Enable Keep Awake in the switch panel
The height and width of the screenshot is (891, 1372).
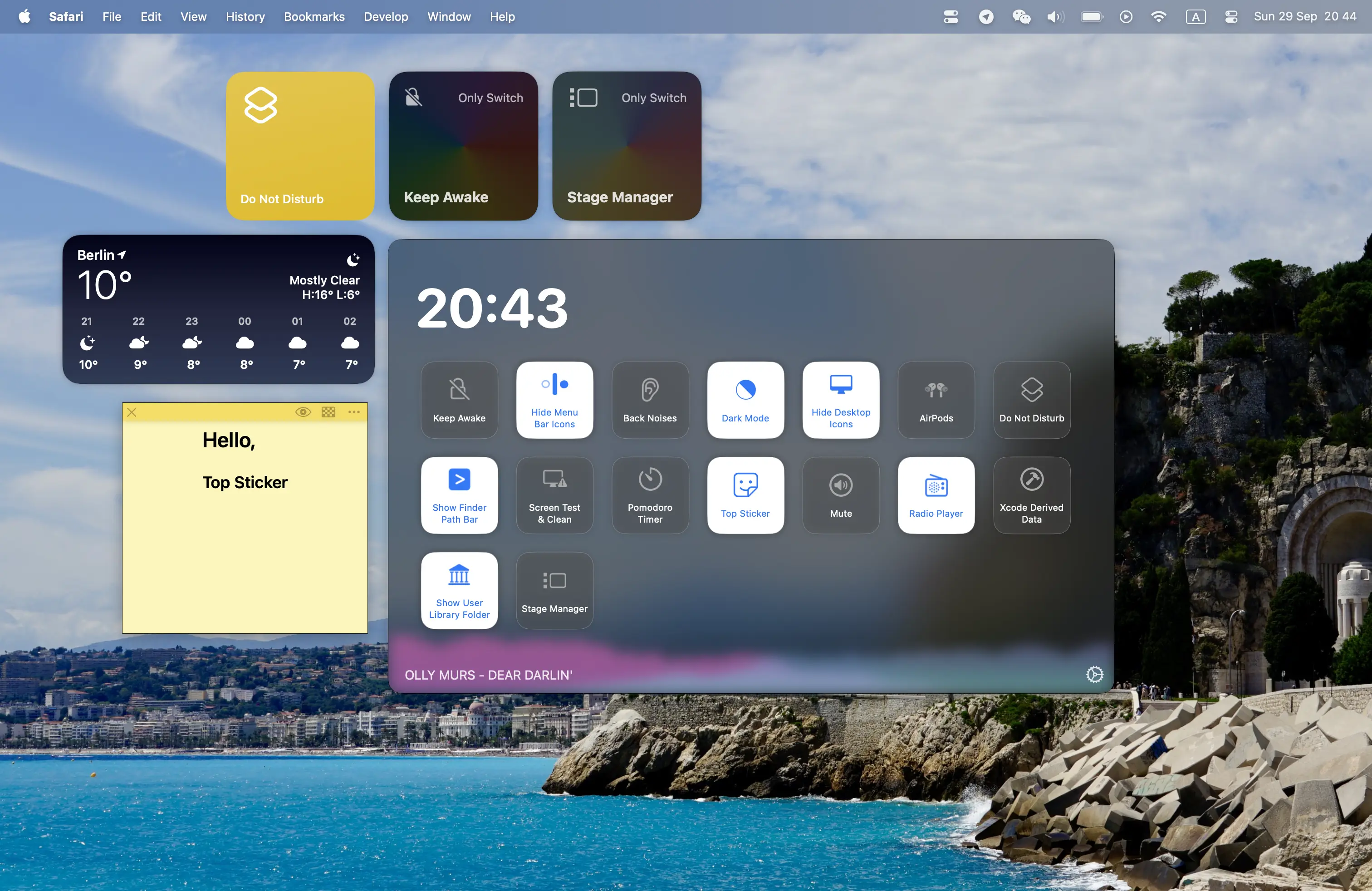click(x=459, y=399)
